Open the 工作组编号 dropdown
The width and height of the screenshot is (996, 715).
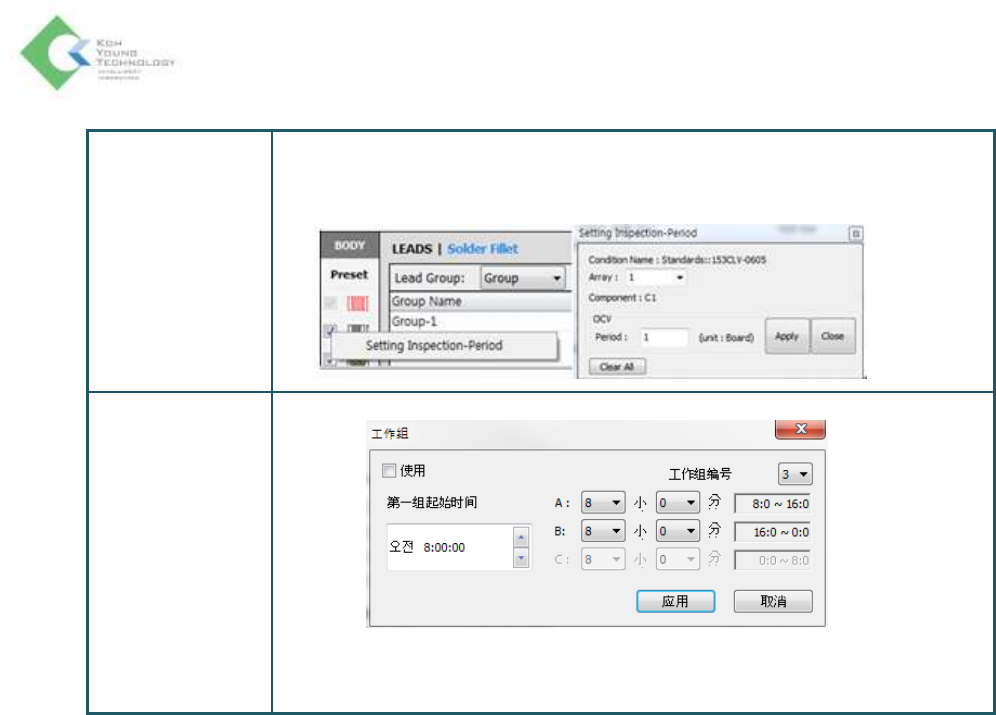tap(795, 474)
